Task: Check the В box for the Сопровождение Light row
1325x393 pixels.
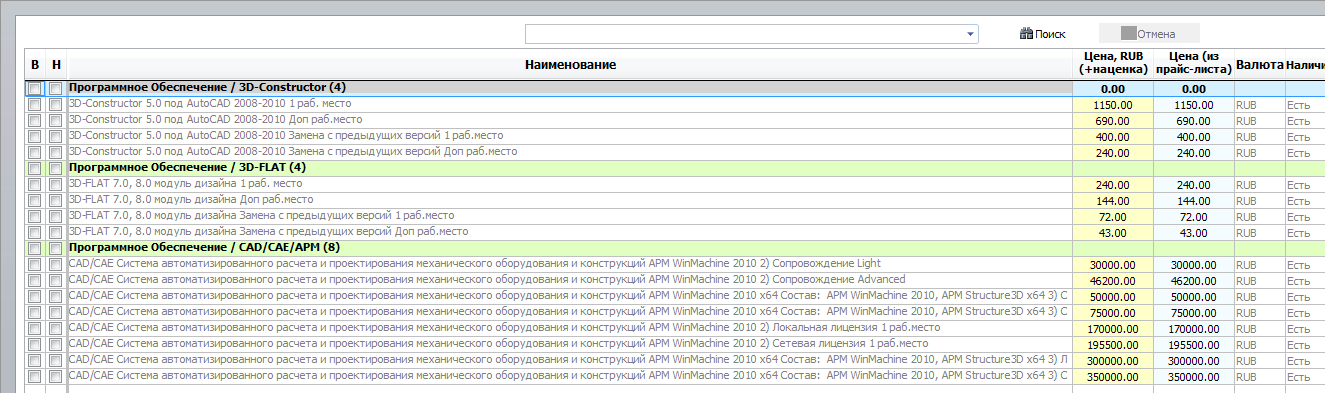Action: [x=35, y=264]
